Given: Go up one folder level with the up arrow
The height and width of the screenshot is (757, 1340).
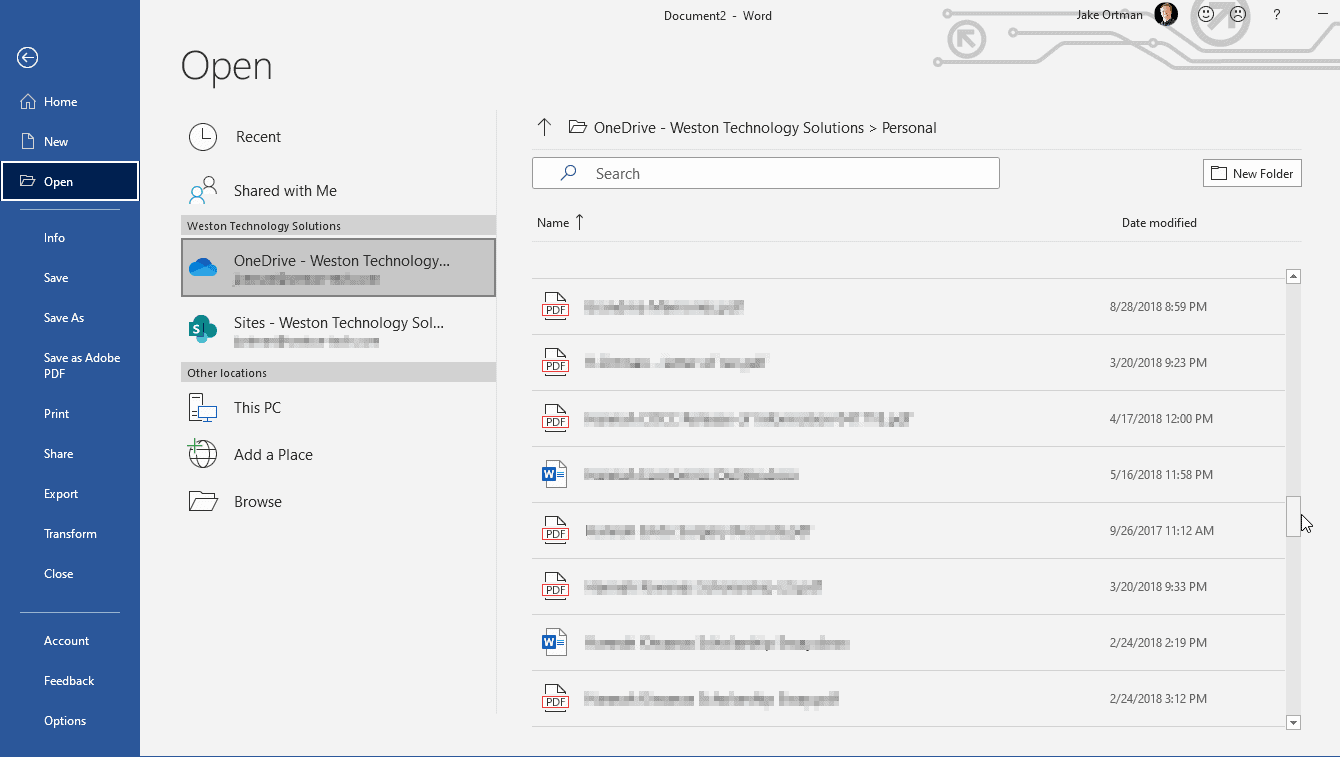Looking at the screenshot, I should click(544, 127).
